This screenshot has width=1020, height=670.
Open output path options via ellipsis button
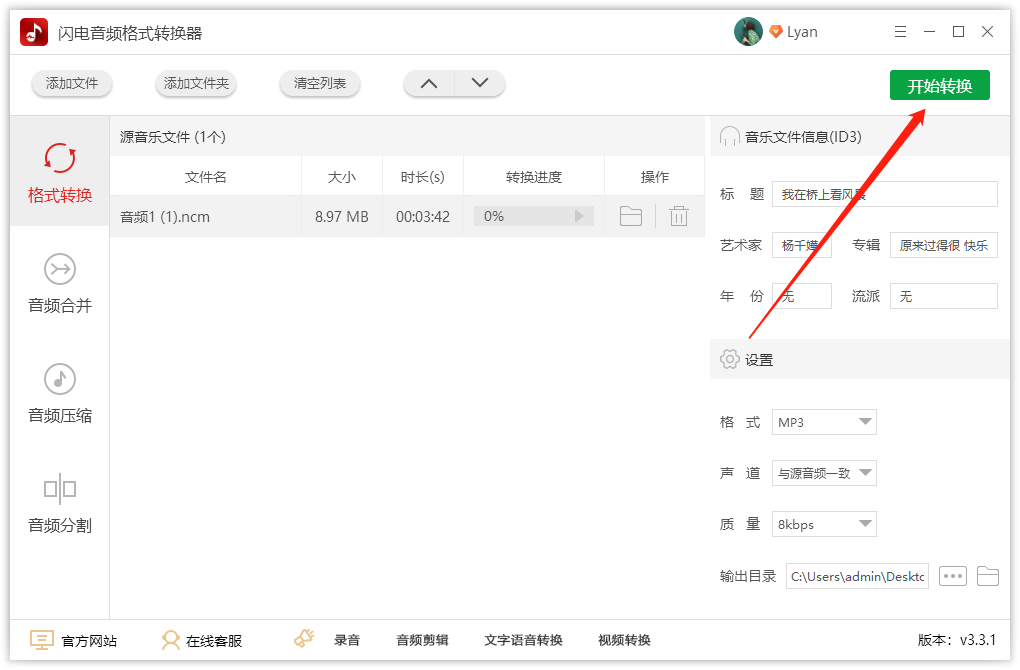tap(952, 575)
